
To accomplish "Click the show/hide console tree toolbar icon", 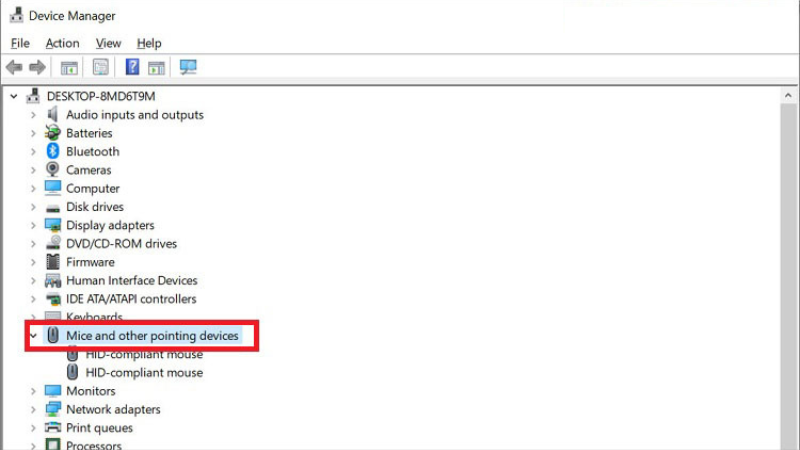I will [x=69, y=67].
